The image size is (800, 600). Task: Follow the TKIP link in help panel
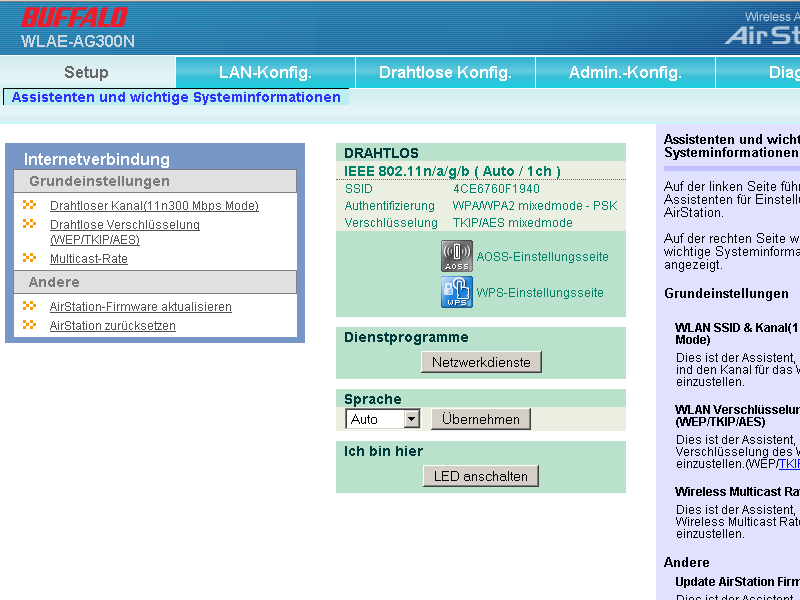coord(789,463)
